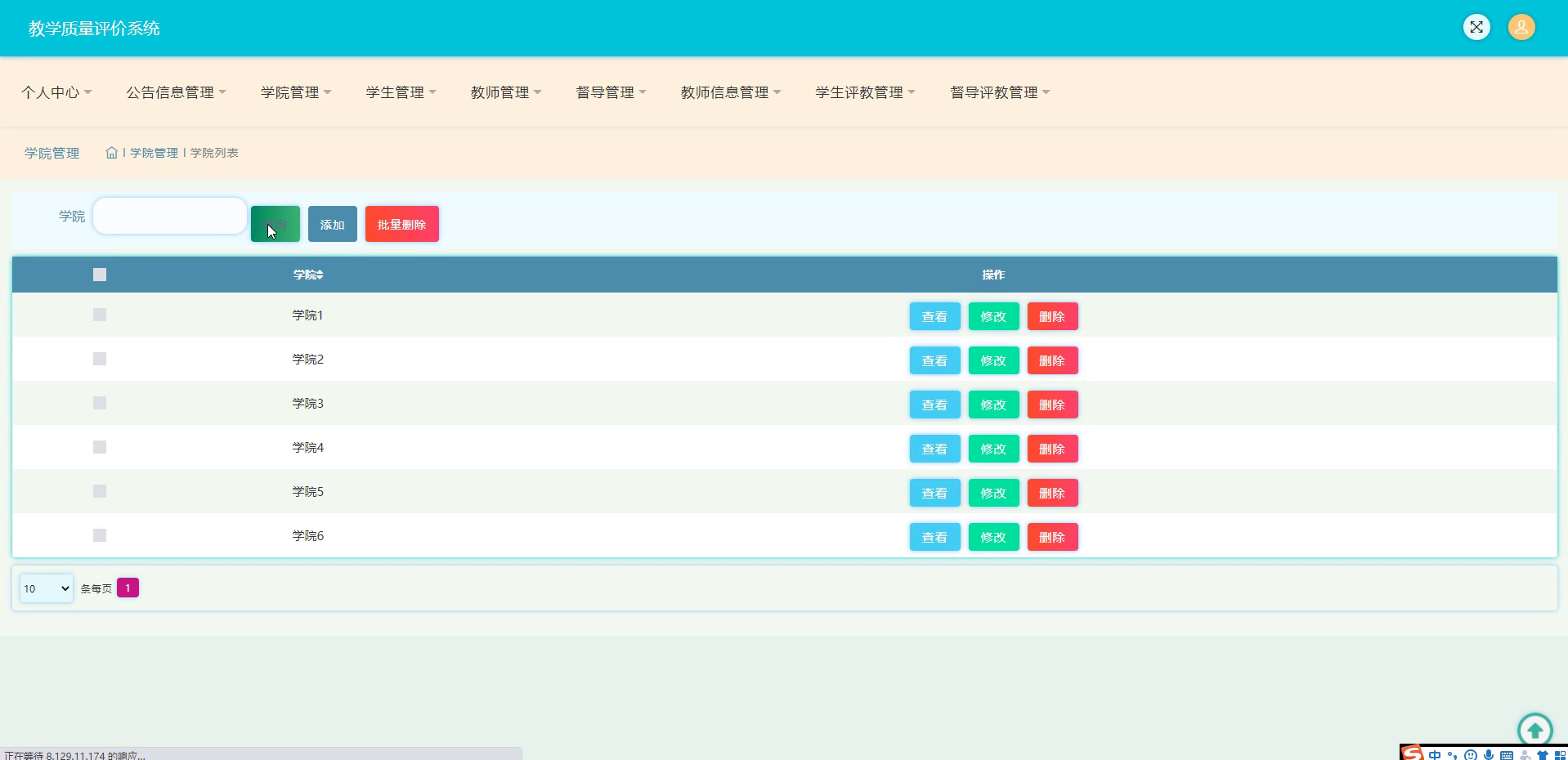Click the 学院列表 breadcrumb text

tap(214, 153)
